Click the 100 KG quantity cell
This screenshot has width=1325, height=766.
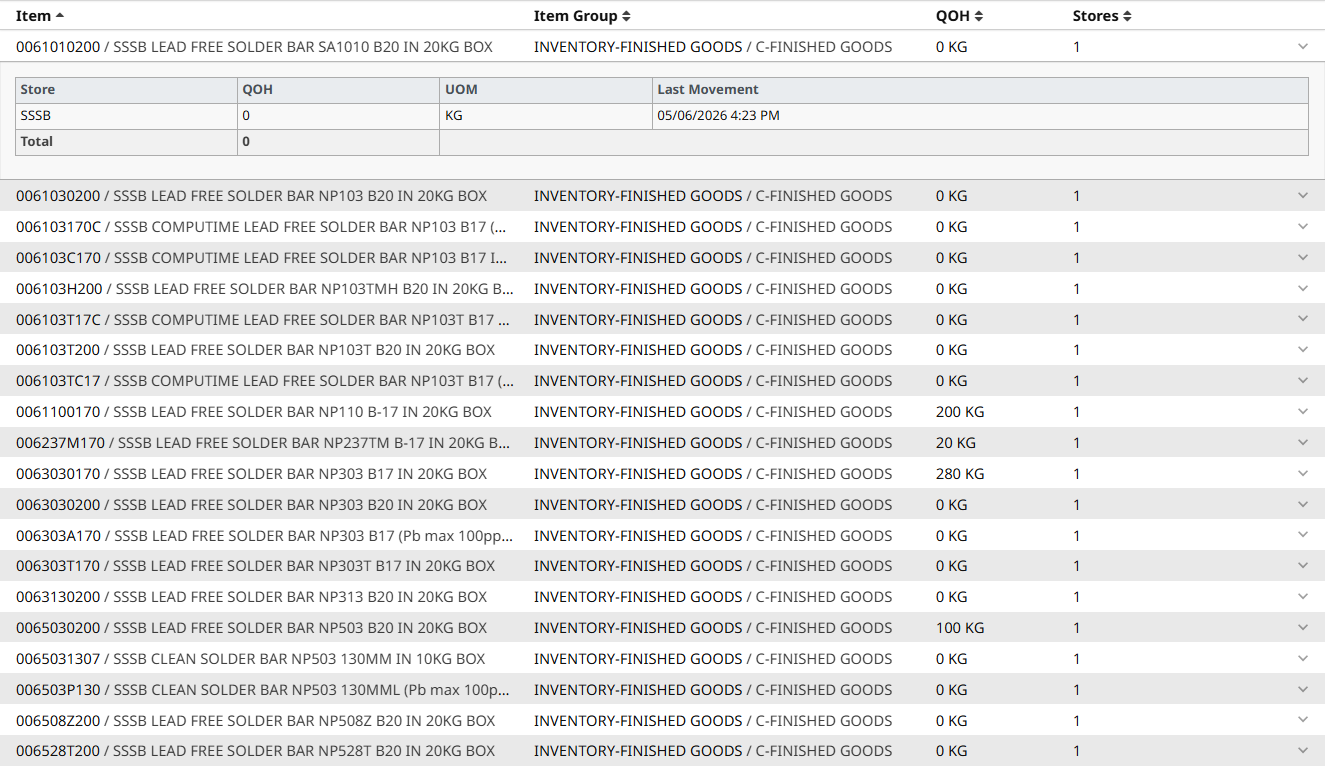point(960,628)
